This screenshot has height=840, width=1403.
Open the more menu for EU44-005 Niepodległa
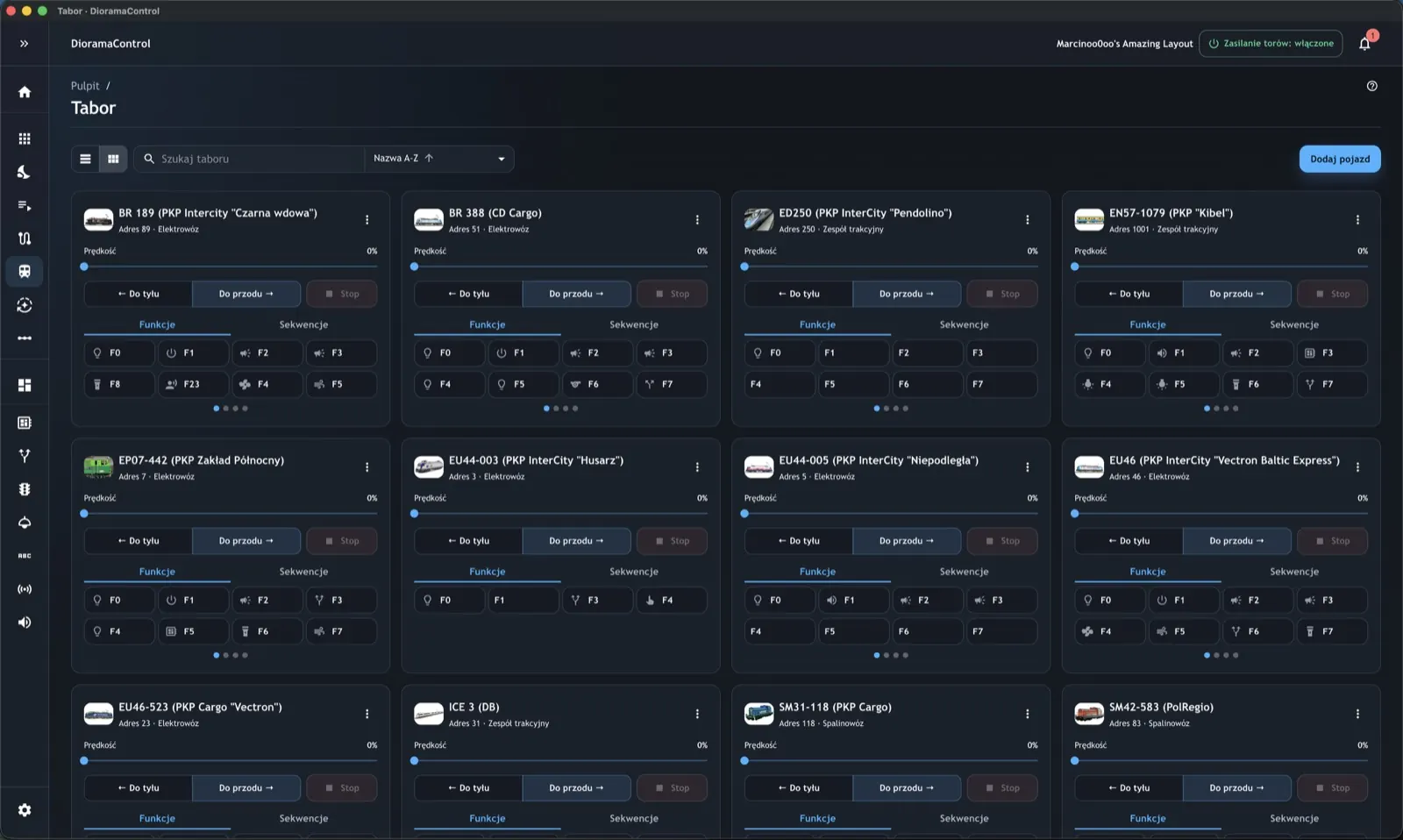1028,467
